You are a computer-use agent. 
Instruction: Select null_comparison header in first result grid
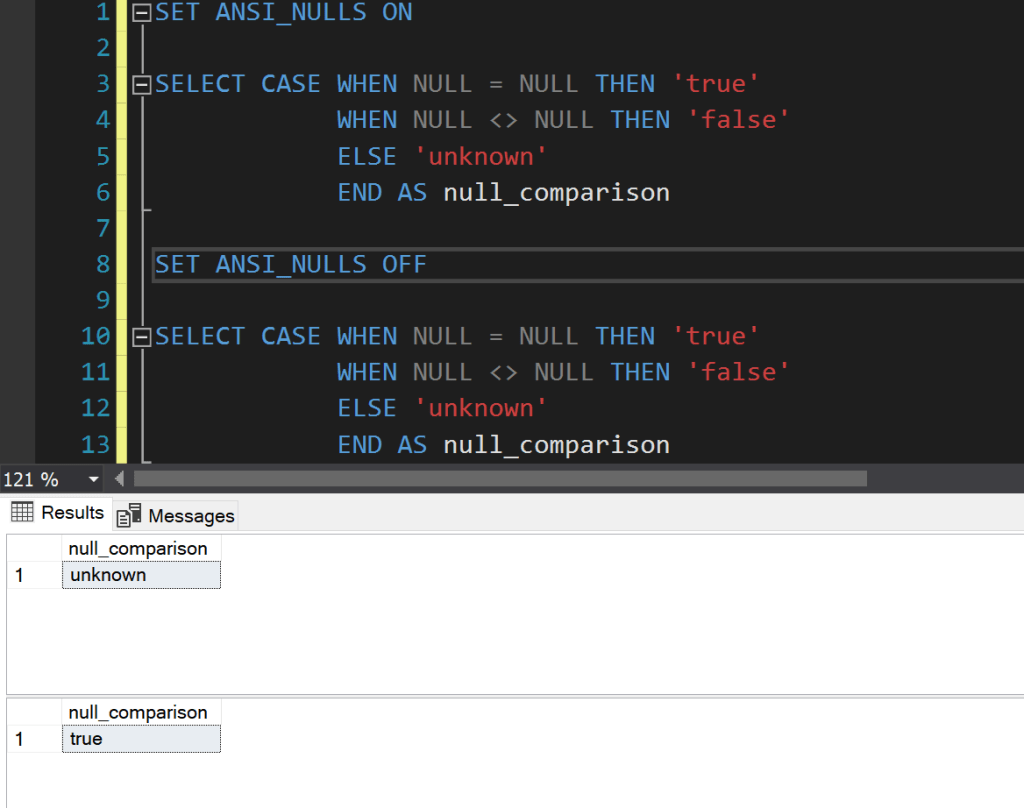coord(141,549)
